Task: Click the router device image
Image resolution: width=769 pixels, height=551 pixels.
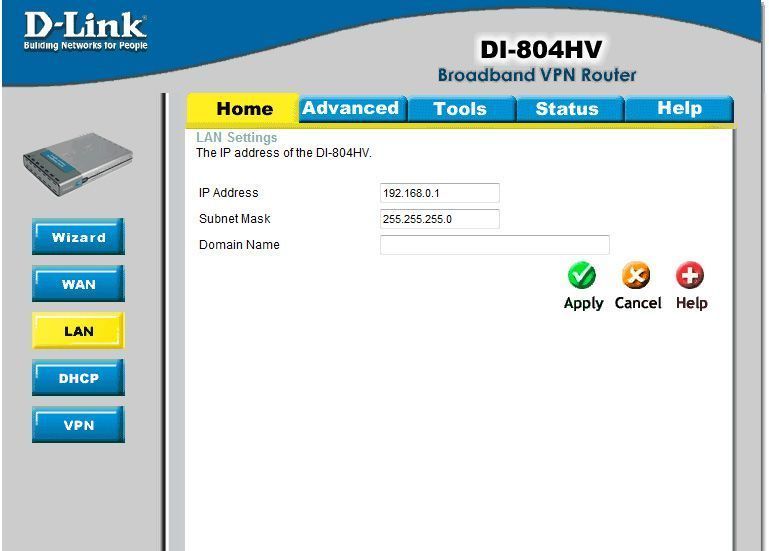Action: (x=78, y=164)
